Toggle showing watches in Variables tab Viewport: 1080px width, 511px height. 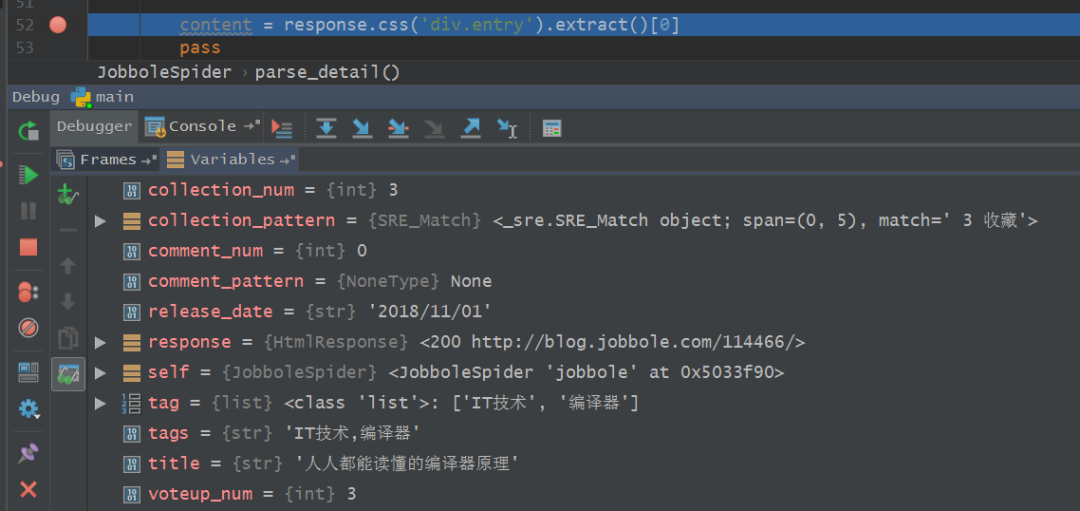[68, 374]
